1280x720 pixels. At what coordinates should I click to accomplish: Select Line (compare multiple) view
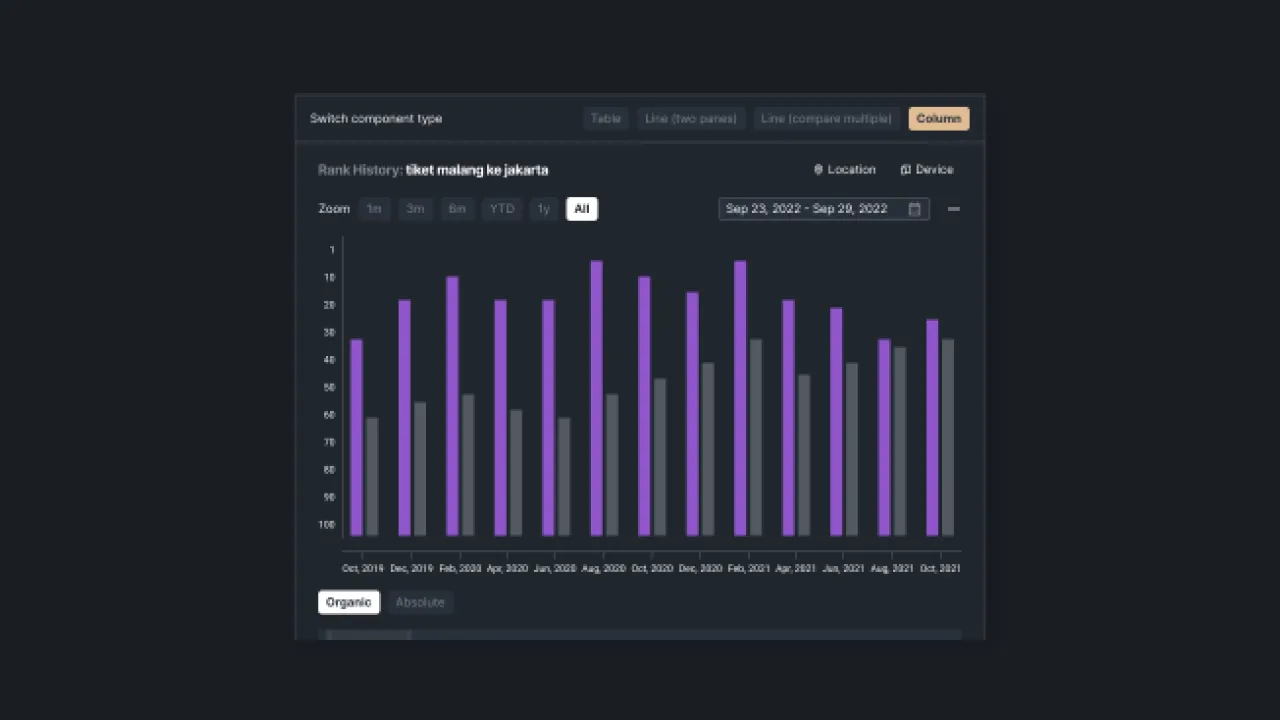pos(826,118)
